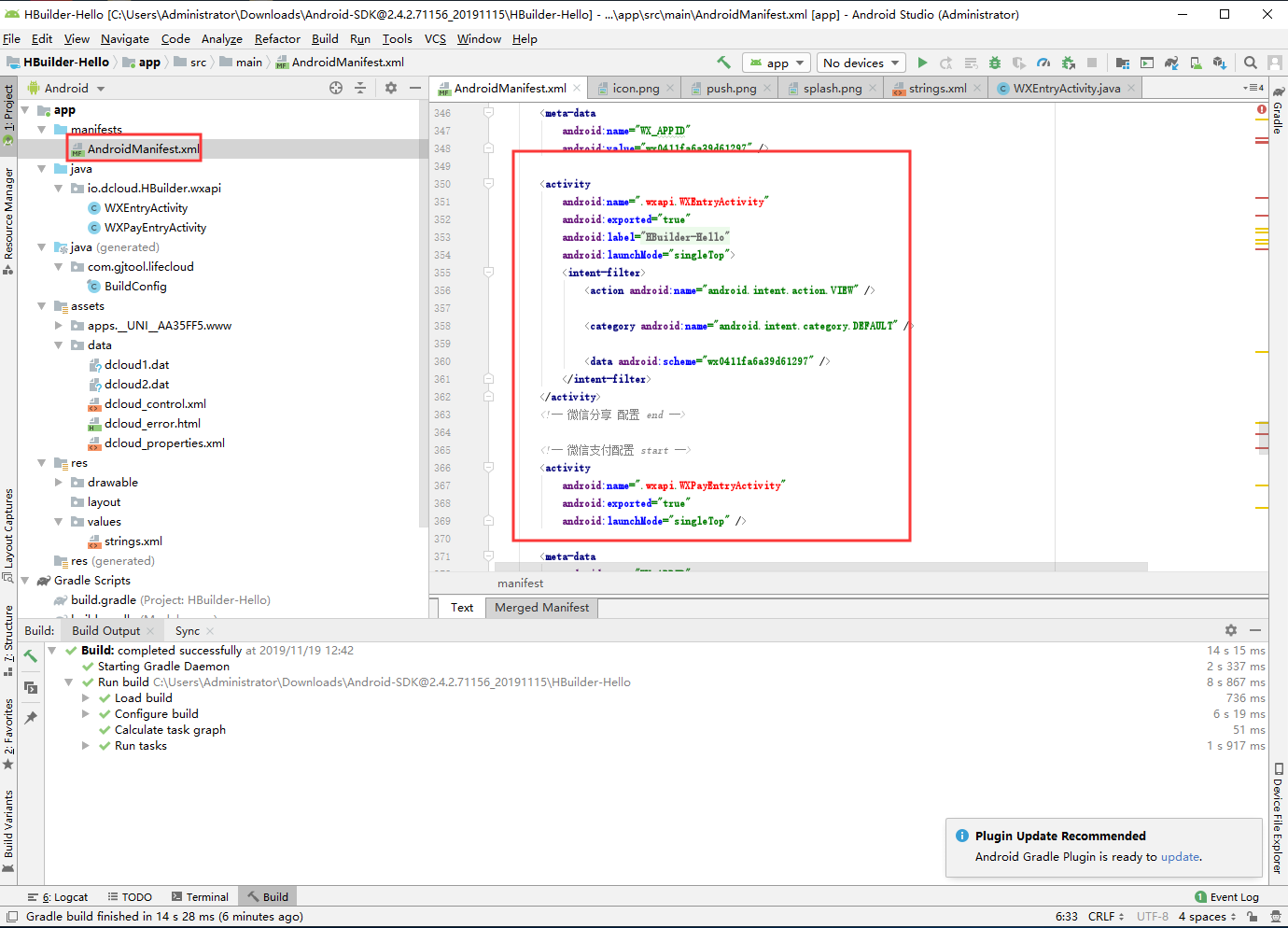The image size is (1288, 928).
Task: Open the SDK Manager icon
Action: click(x=1220, y=63)
